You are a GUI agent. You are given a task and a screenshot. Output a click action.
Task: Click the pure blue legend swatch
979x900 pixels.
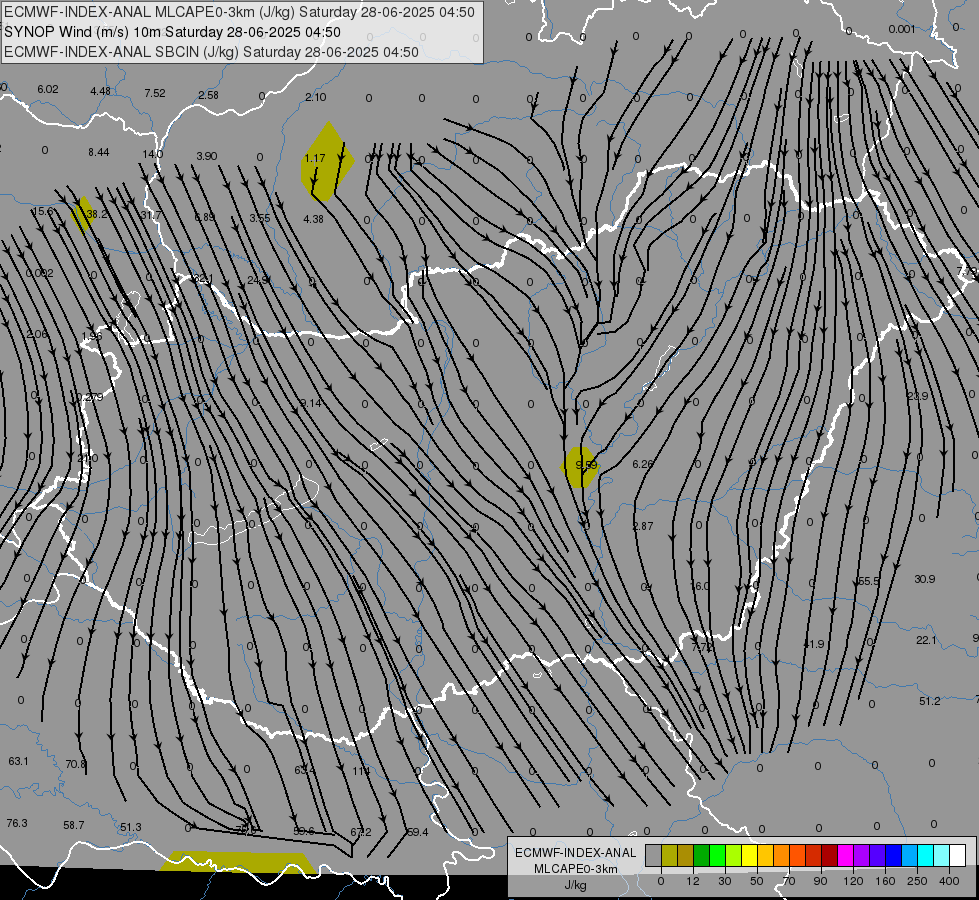pyautogui.click(x=893, y=855)
